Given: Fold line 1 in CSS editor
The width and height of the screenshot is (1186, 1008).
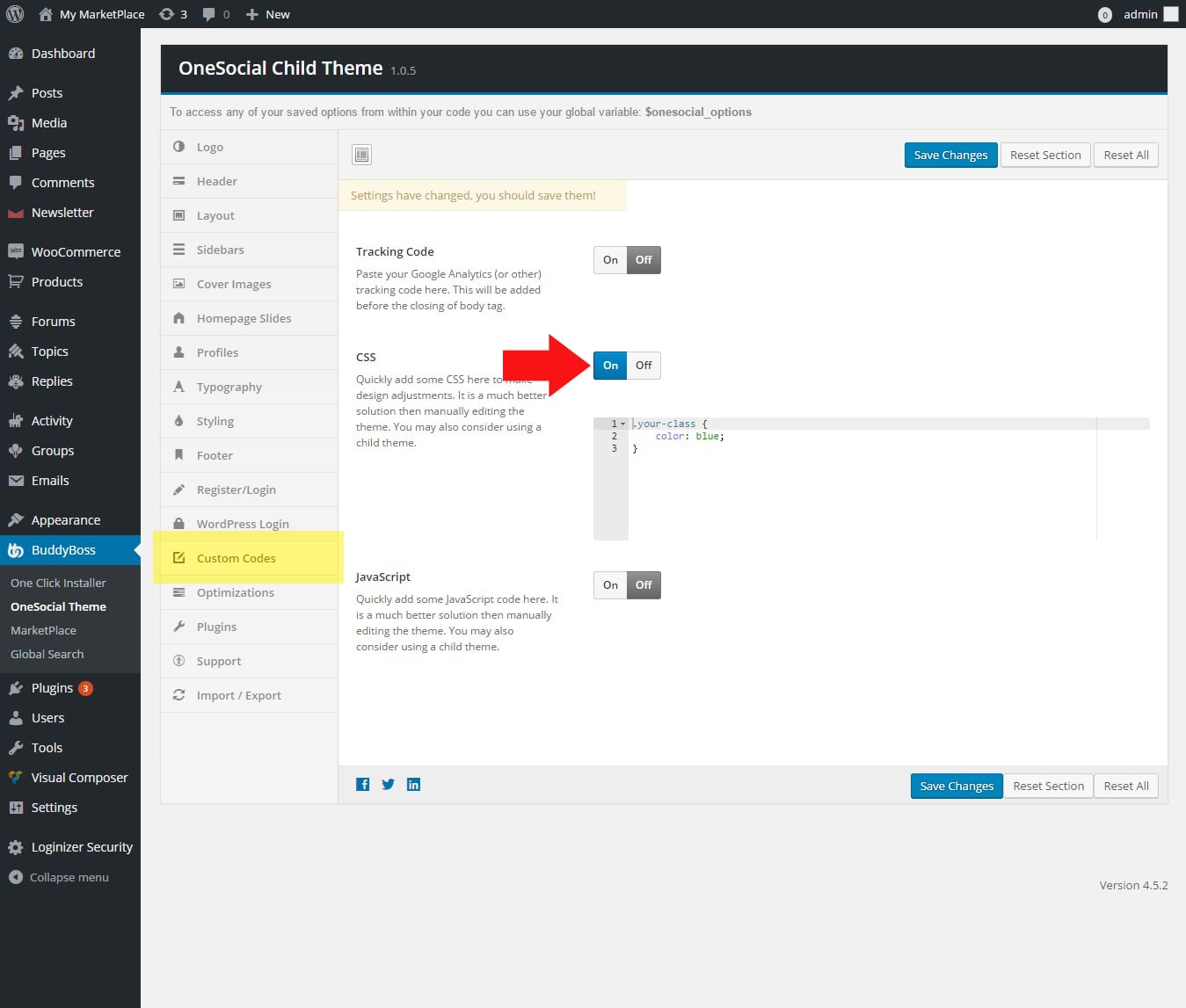Looking at the screenshot, I should 623,424.
